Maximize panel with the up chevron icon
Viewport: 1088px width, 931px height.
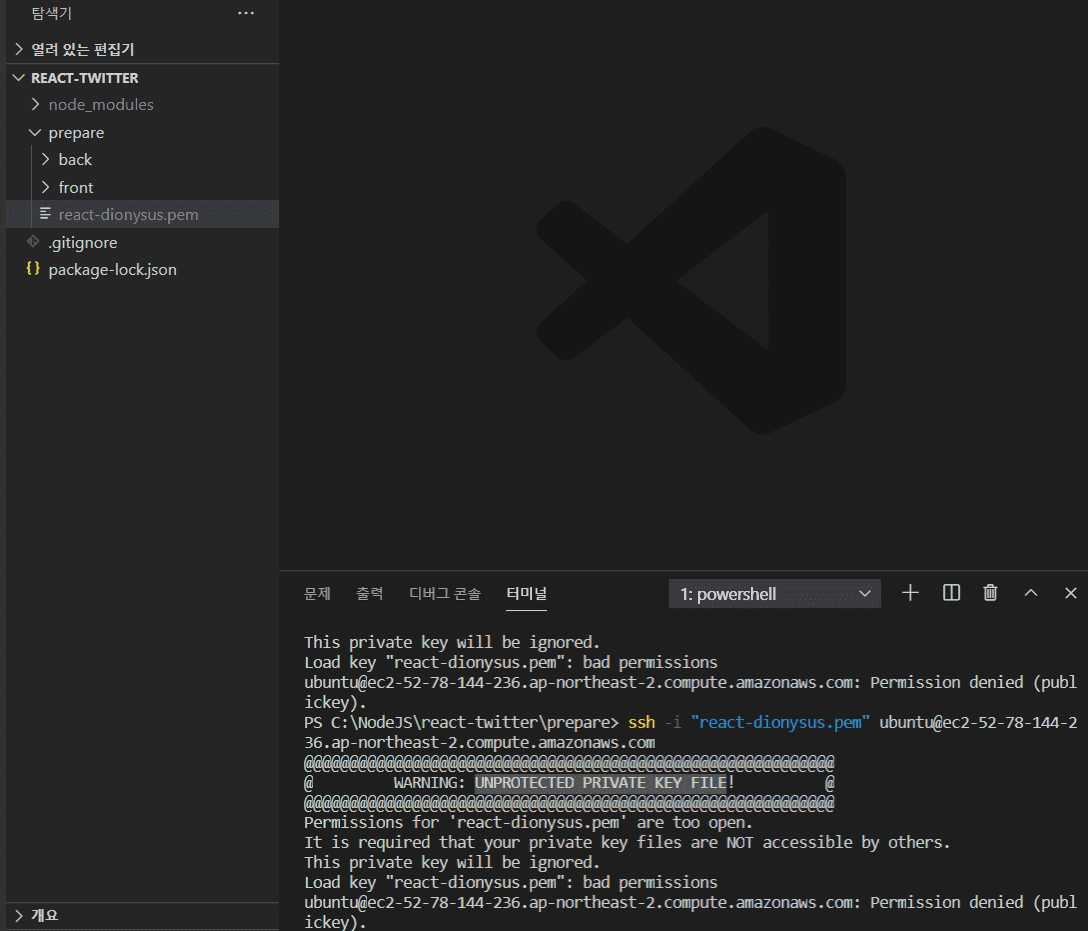click(x=1031, y=593)
